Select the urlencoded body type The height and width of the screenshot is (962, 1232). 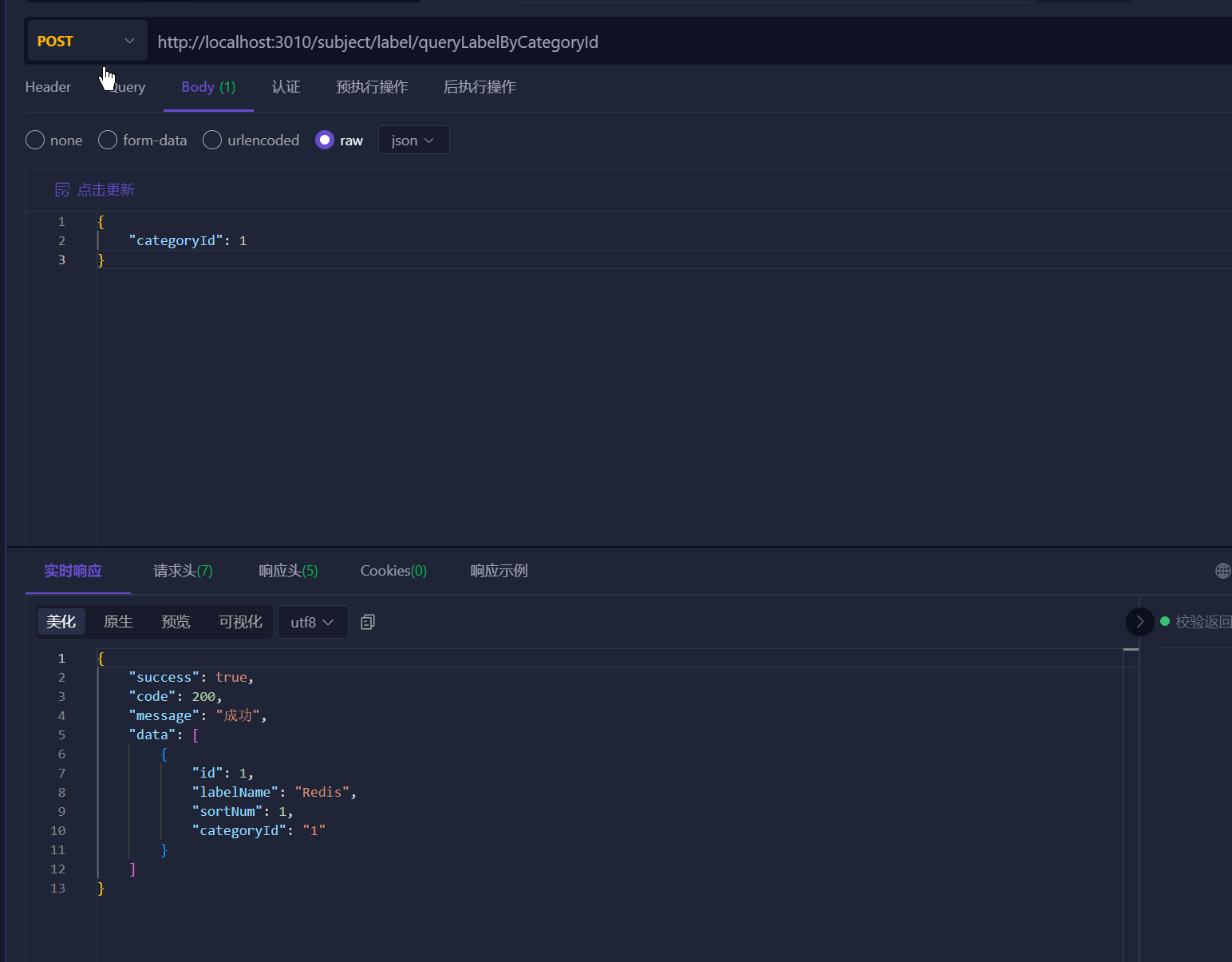(x=251, y=141)
